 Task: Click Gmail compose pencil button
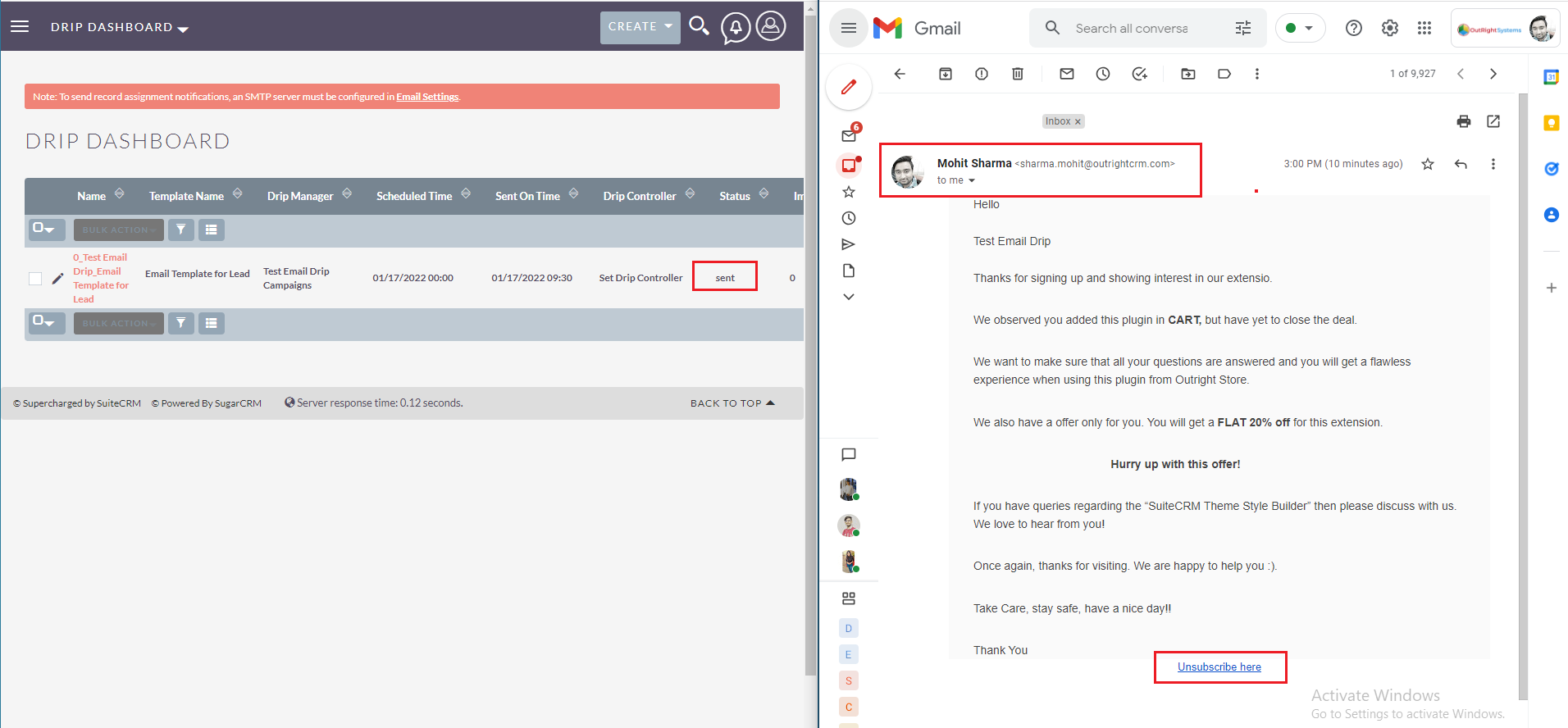click(849, 86)
